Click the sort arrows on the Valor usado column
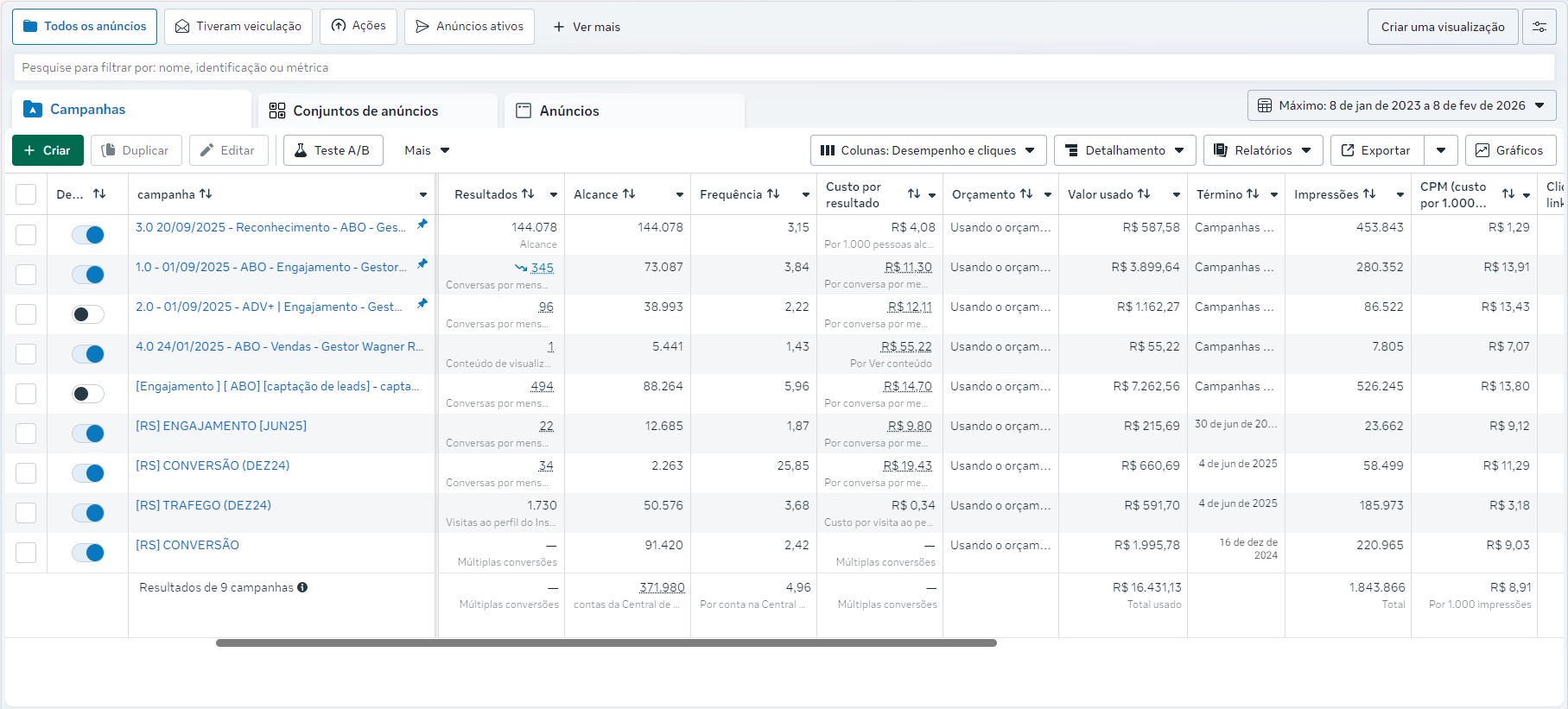The image size is (1568, 709). pos(1144,194)
